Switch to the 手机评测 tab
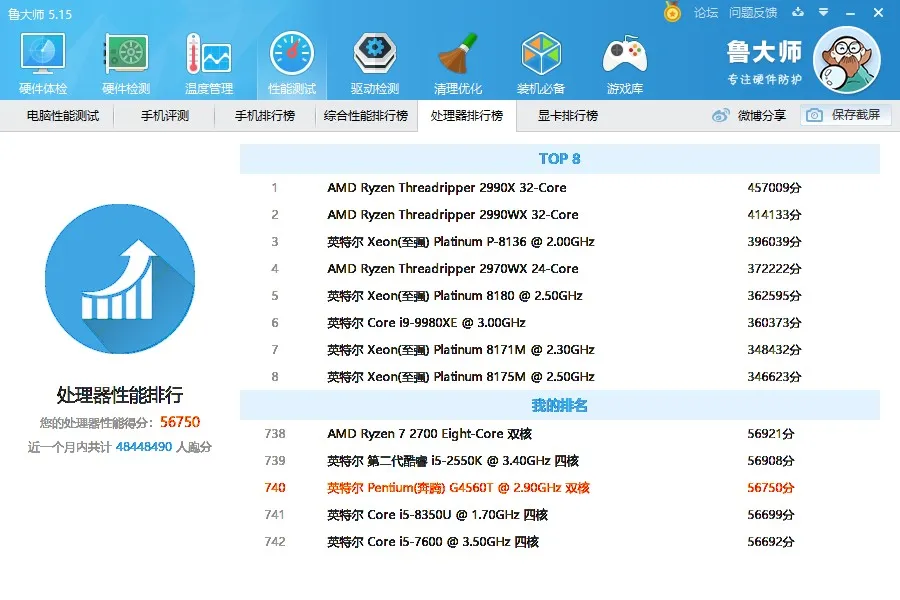Screen dimensions: 900x600 (x=164, y=116)
